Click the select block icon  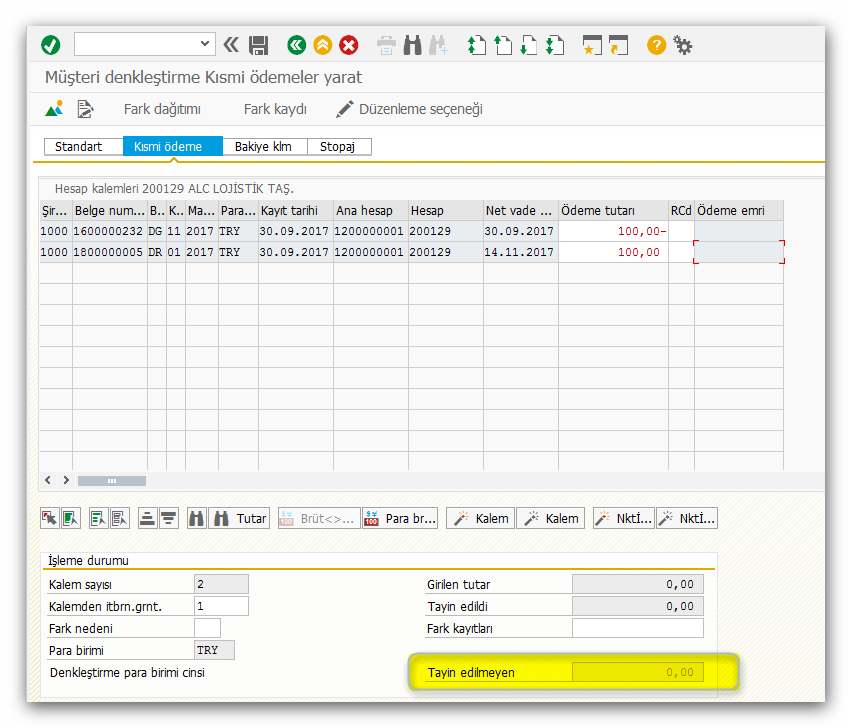pyautogui.click(x=99, y=518)
